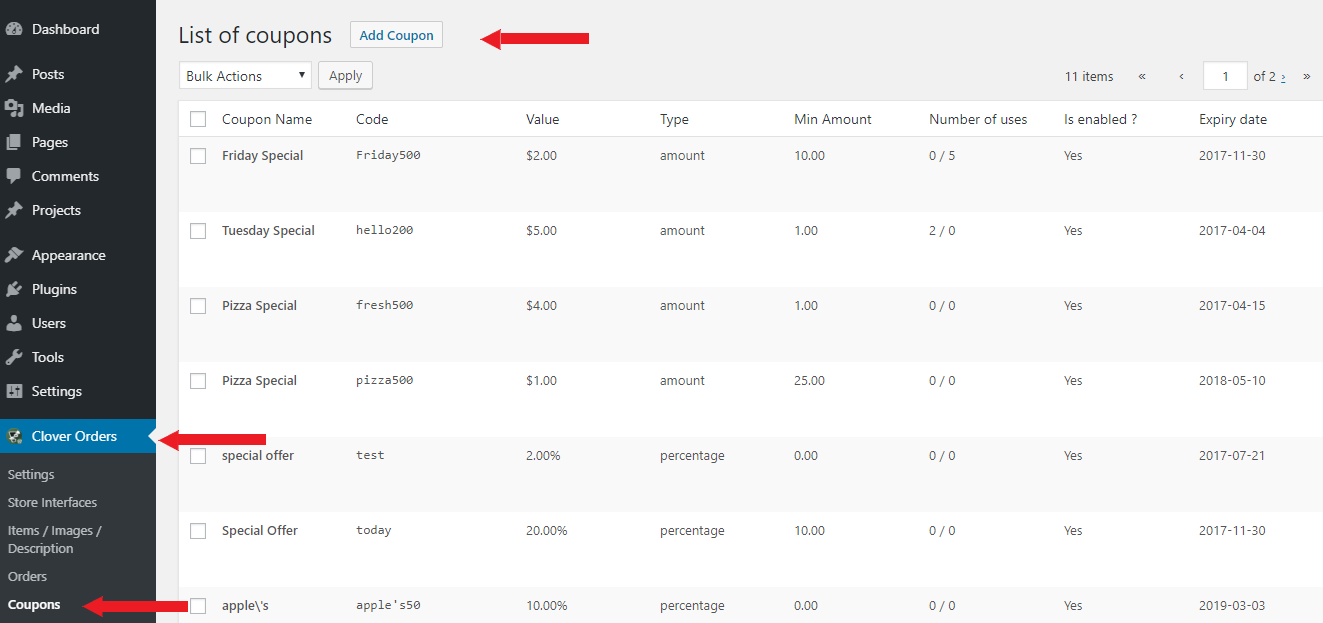
Task: Click the Appearance paintbrush icon
Action: point(14,255)
